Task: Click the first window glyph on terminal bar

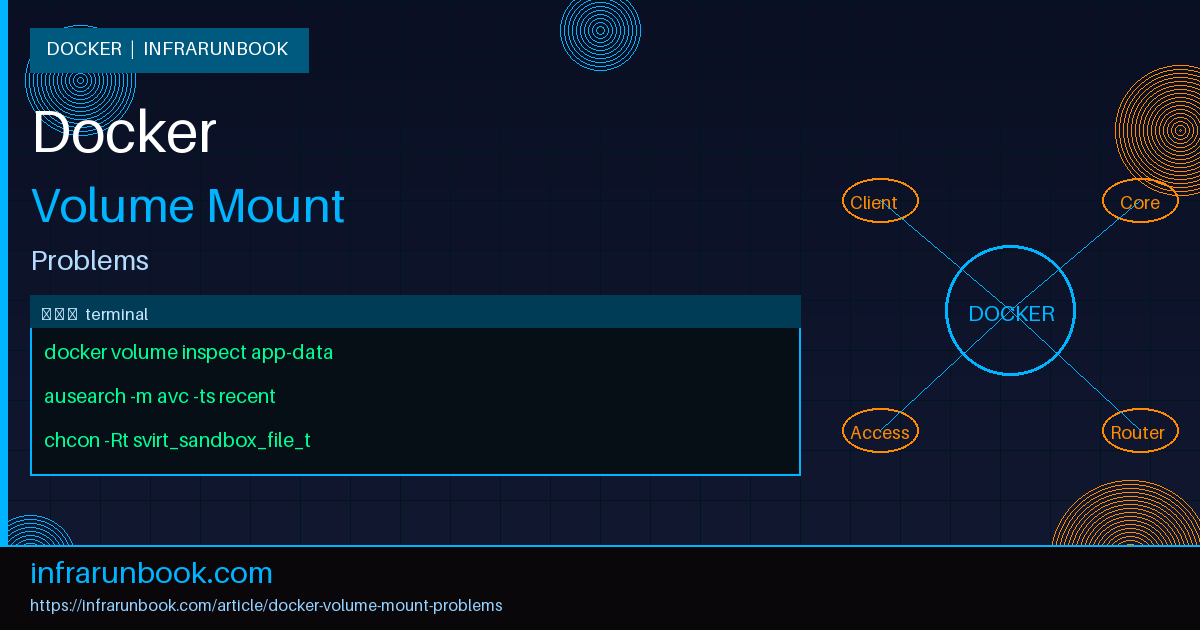Action: click(x=46, y=313)
